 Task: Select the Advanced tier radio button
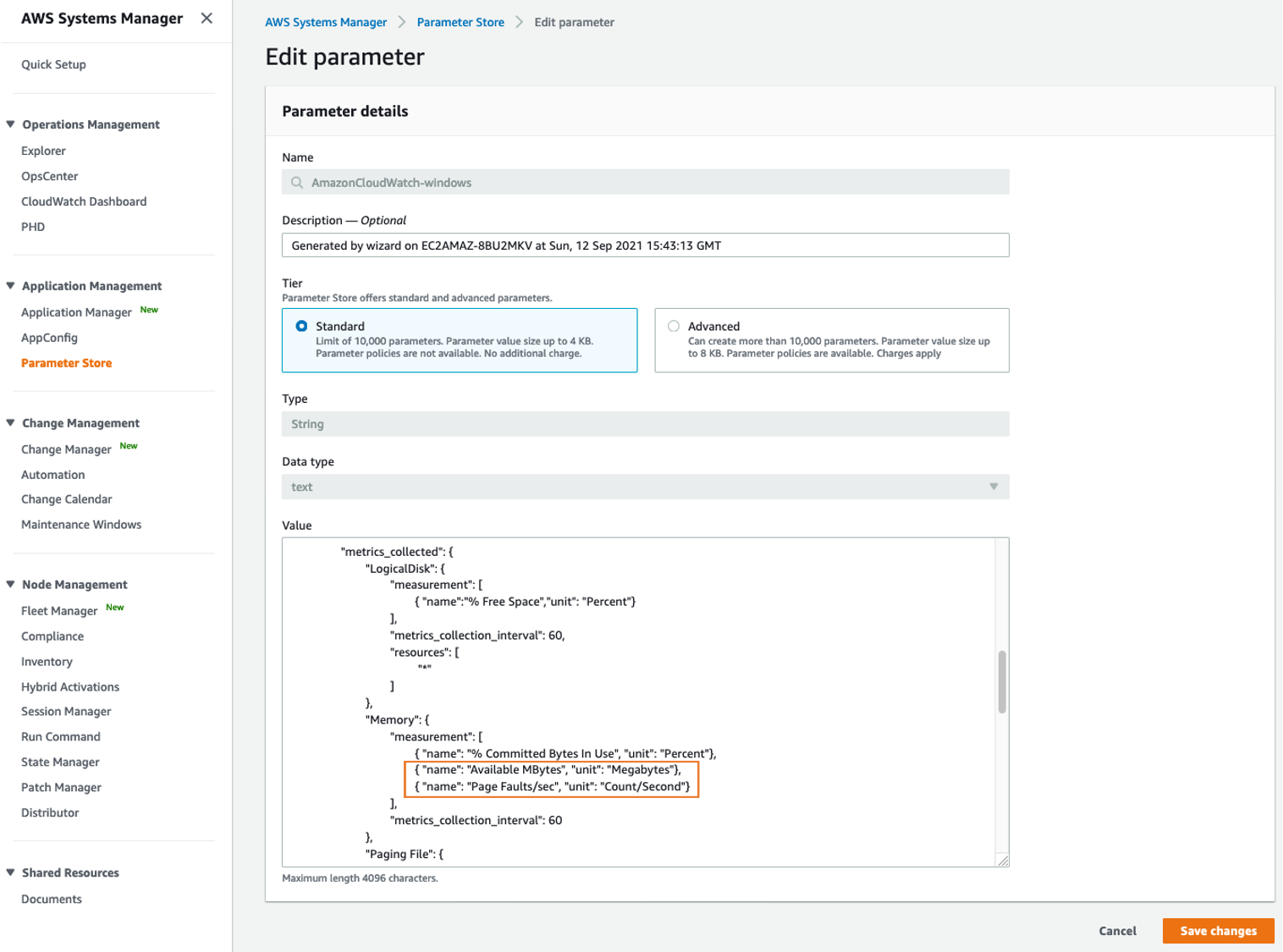674,326
